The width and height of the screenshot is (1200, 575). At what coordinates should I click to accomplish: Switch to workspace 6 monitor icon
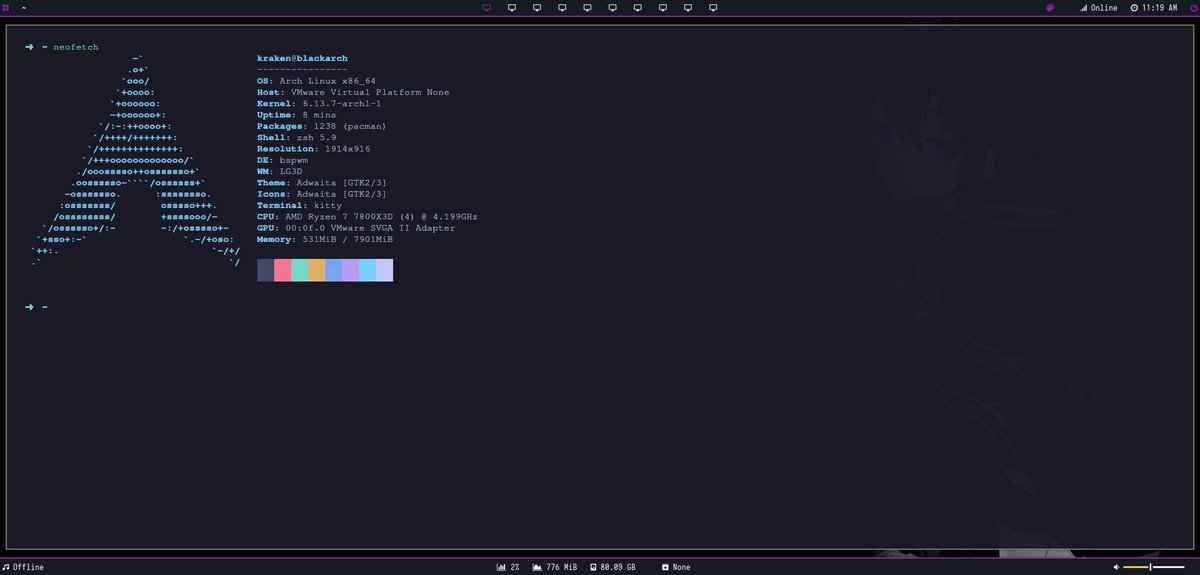[612, 7]
